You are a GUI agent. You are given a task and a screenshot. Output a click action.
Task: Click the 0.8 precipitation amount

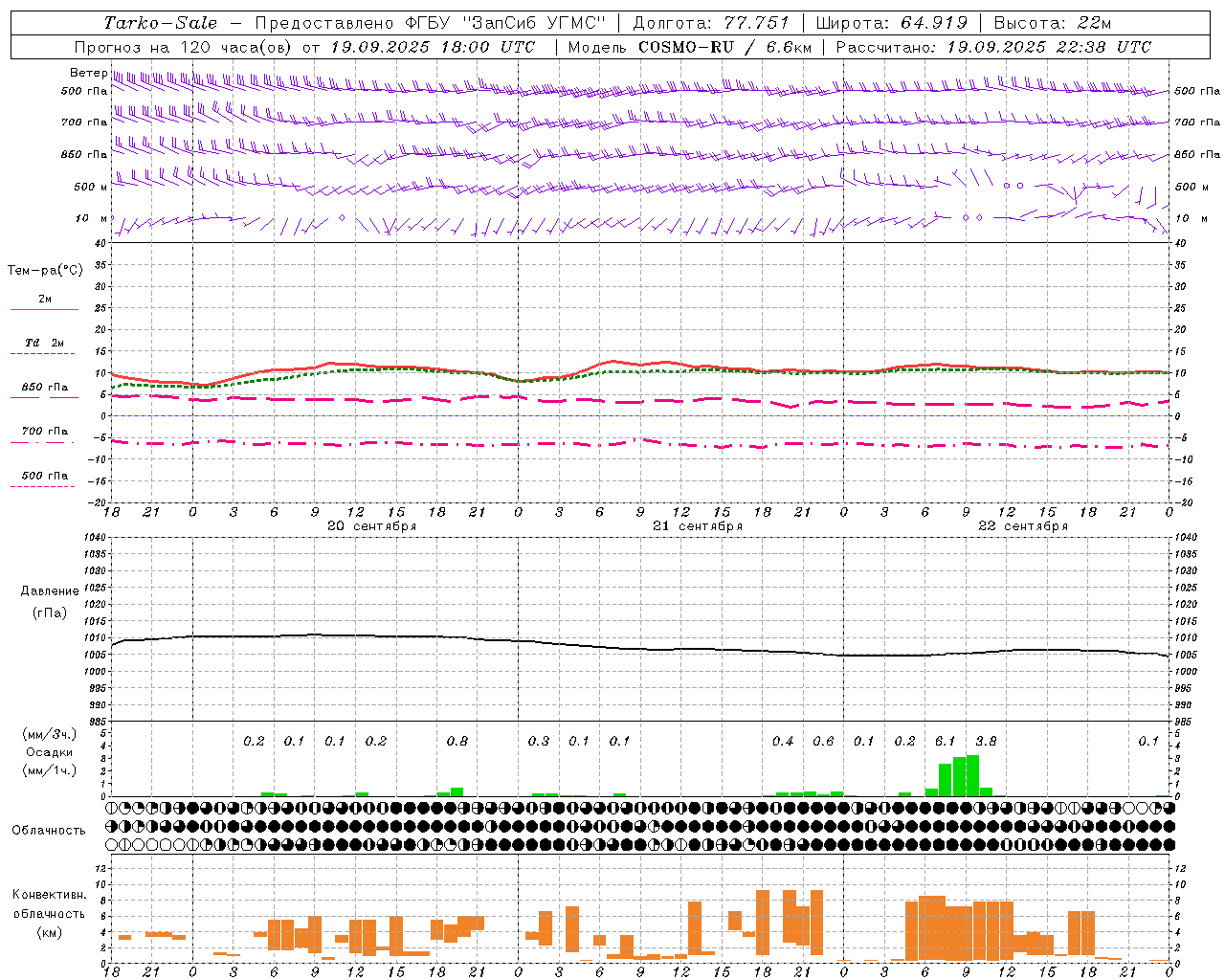(x=457, y=741)
